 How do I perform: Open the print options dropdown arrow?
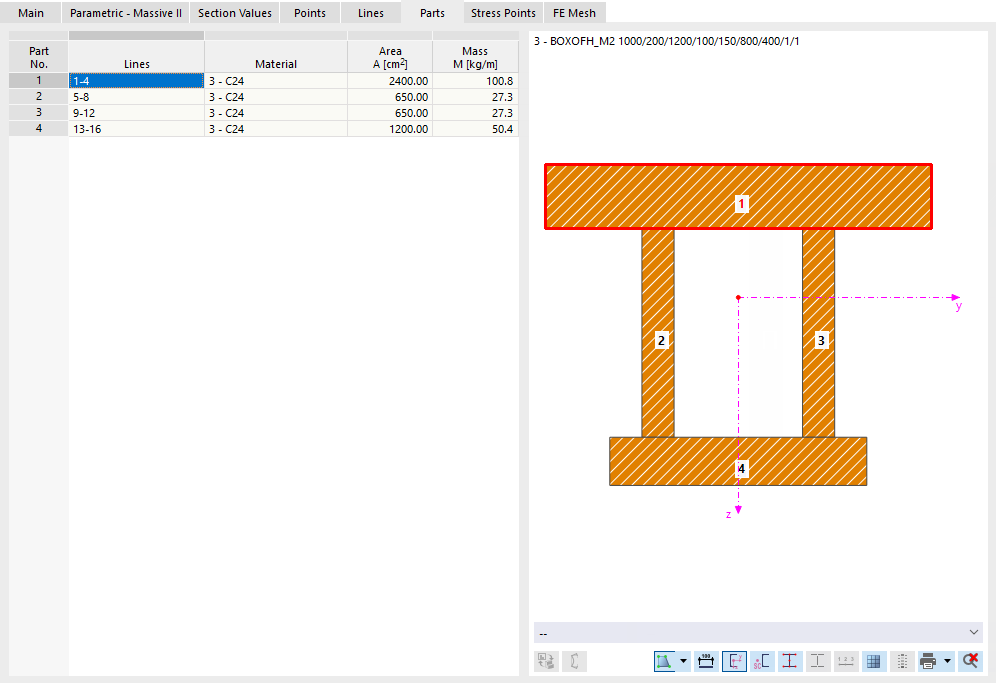pyautogui.click(x=947, y=661)
